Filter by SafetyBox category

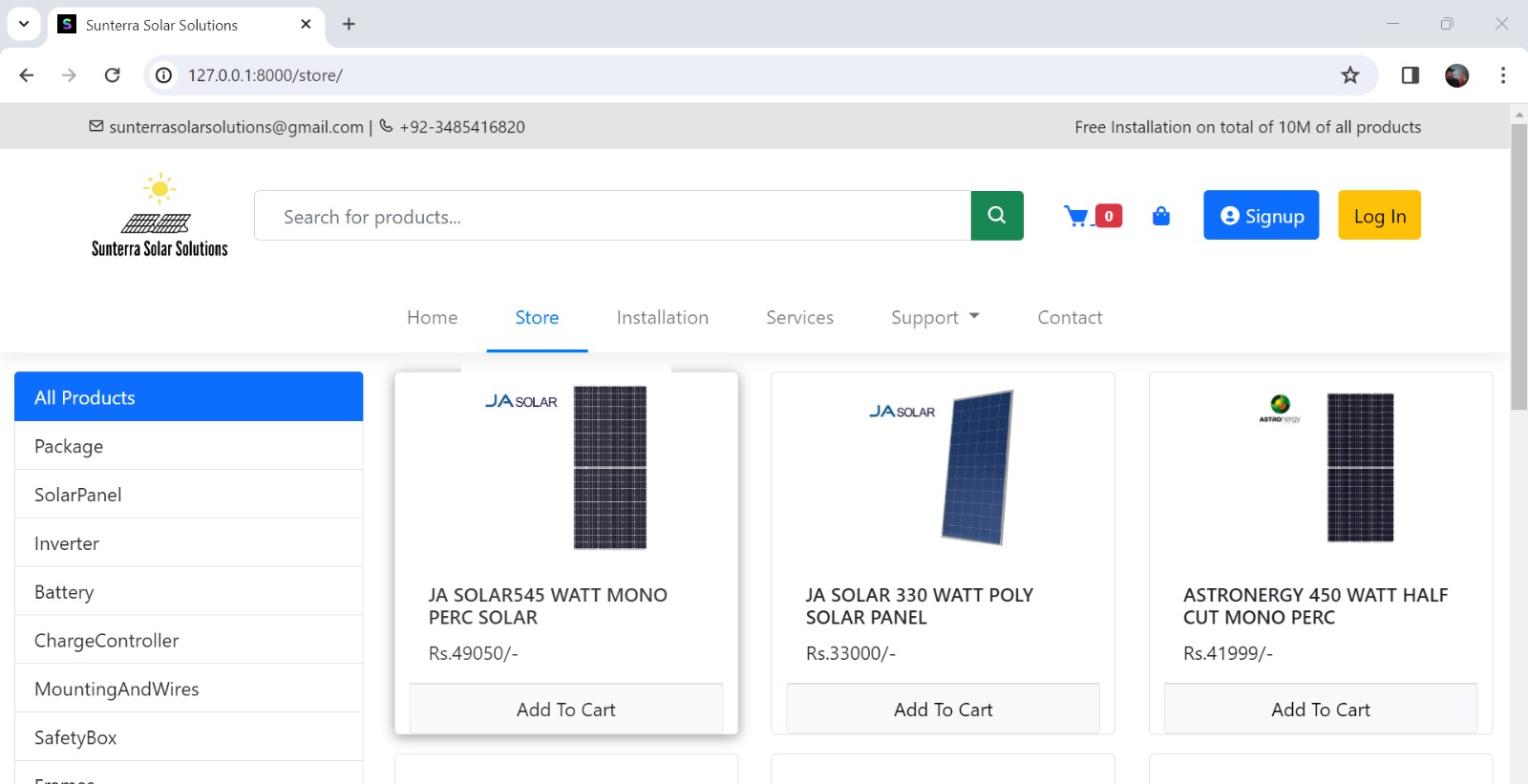[189, 737]
